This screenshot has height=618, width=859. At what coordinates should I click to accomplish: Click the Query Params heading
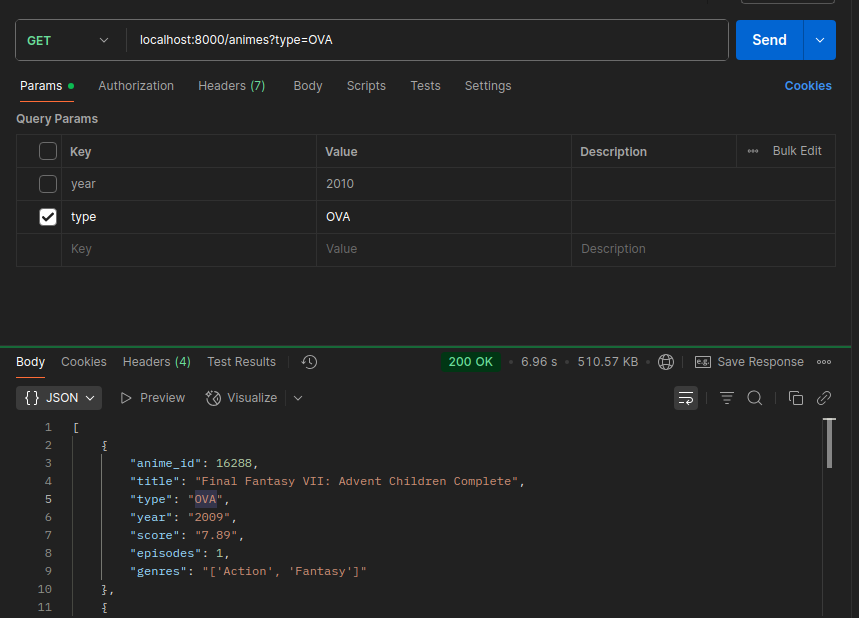57,119
